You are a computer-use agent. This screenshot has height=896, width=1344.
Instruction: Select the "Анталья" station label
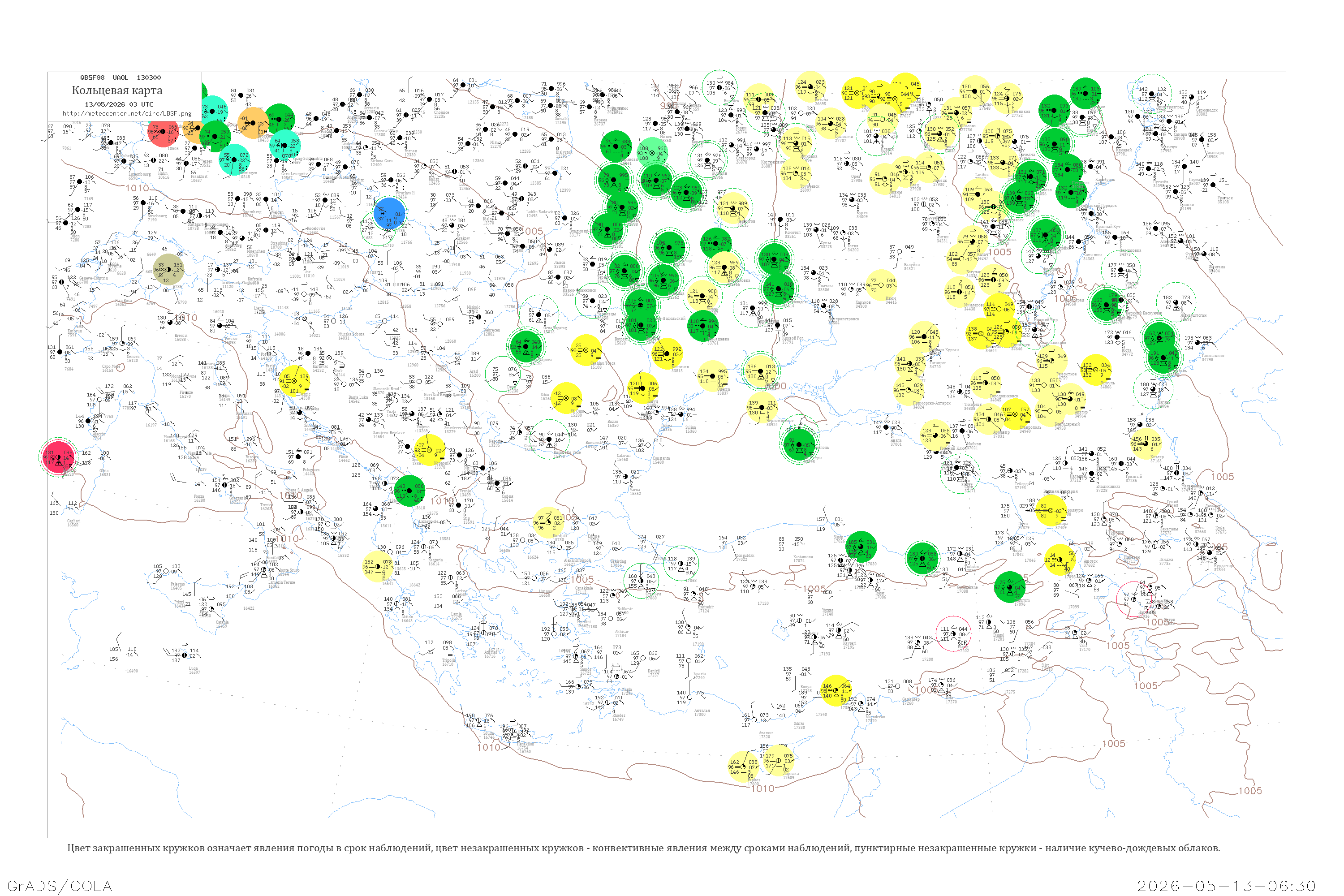click(702, 710)
